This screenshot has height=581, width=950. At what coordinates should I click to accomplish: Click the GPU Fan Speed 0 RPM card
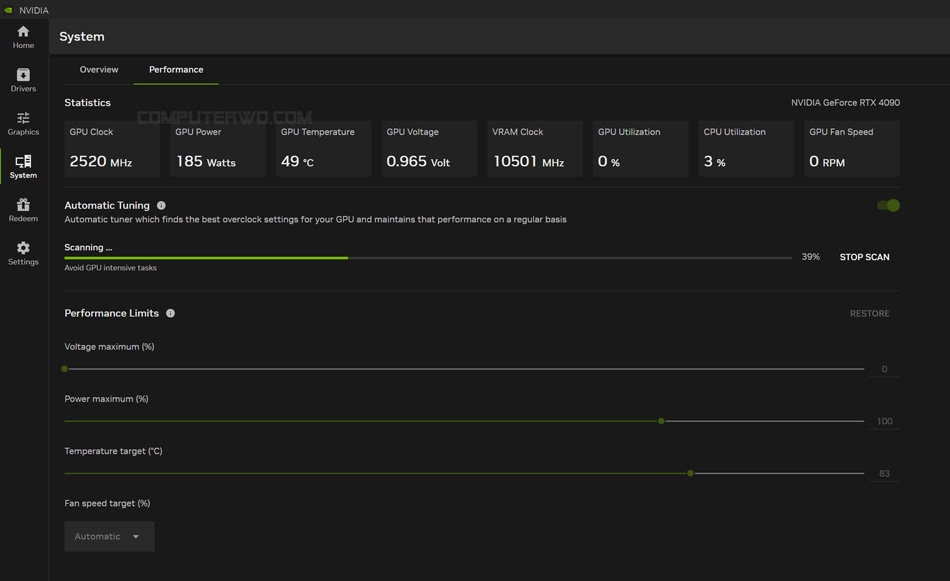point(852,148)
